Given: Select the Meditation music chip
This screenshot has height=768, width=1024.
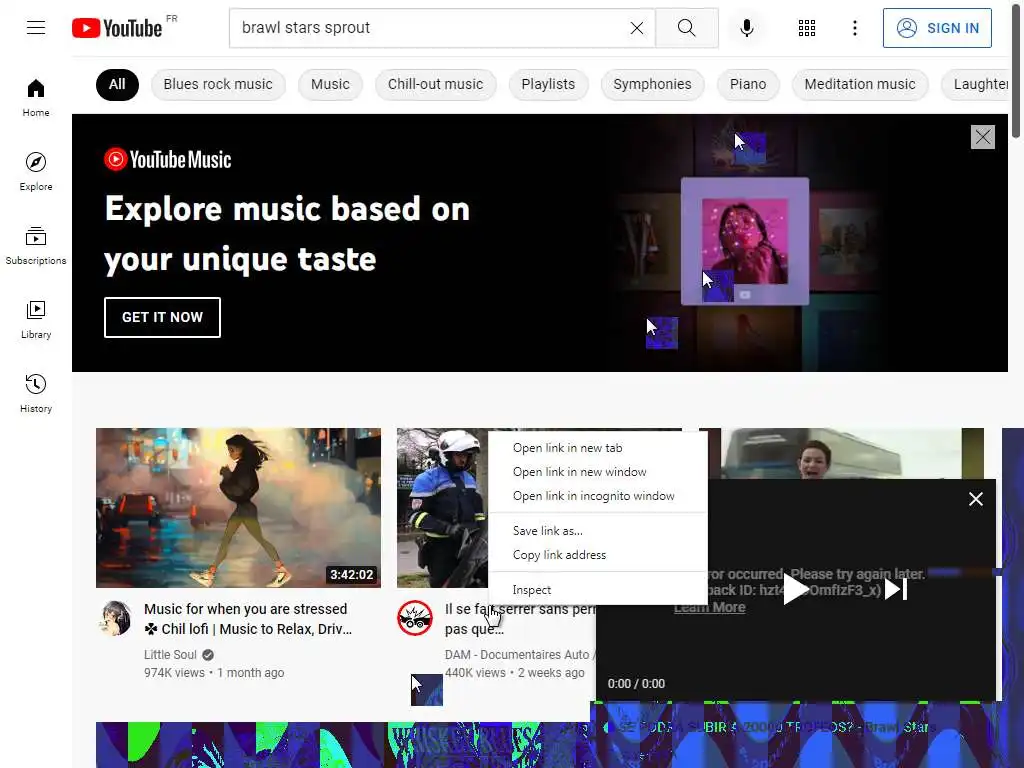Looking at the screenshot, I should [859, 84].
